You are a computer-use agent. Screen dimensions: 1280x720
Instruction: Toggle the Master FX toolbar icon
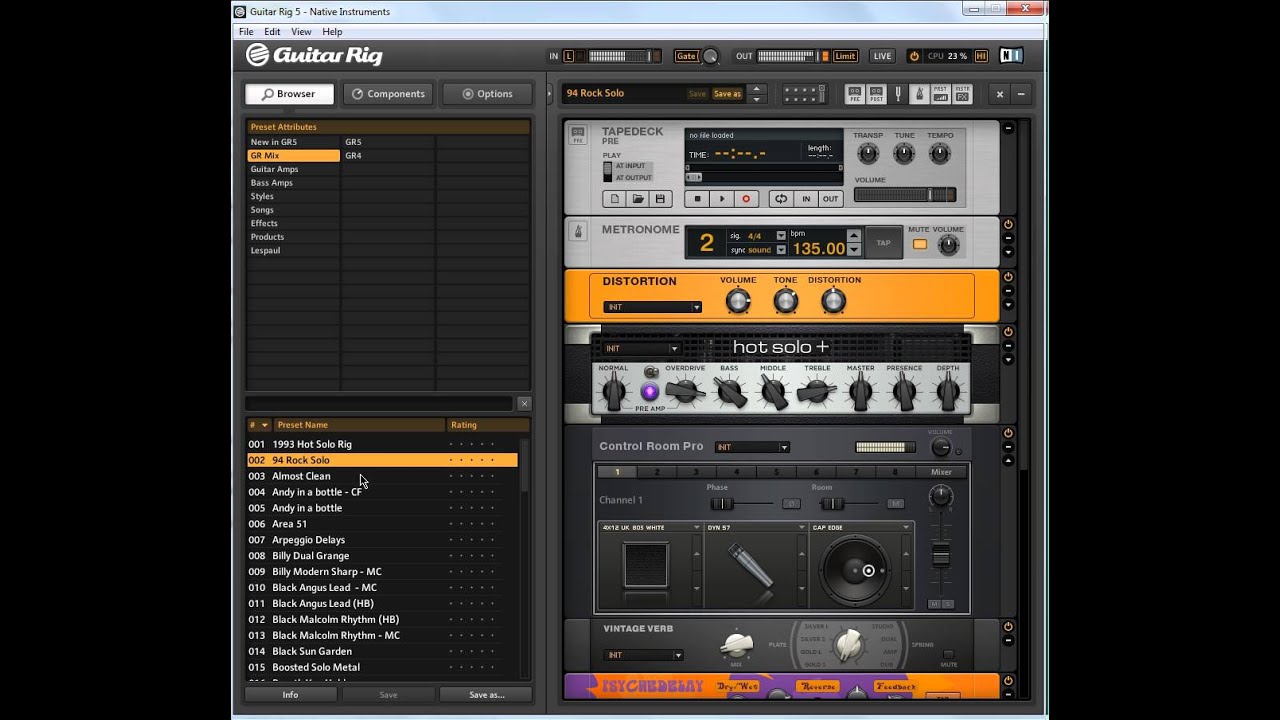pyautogui.click(x=962, y=94)
